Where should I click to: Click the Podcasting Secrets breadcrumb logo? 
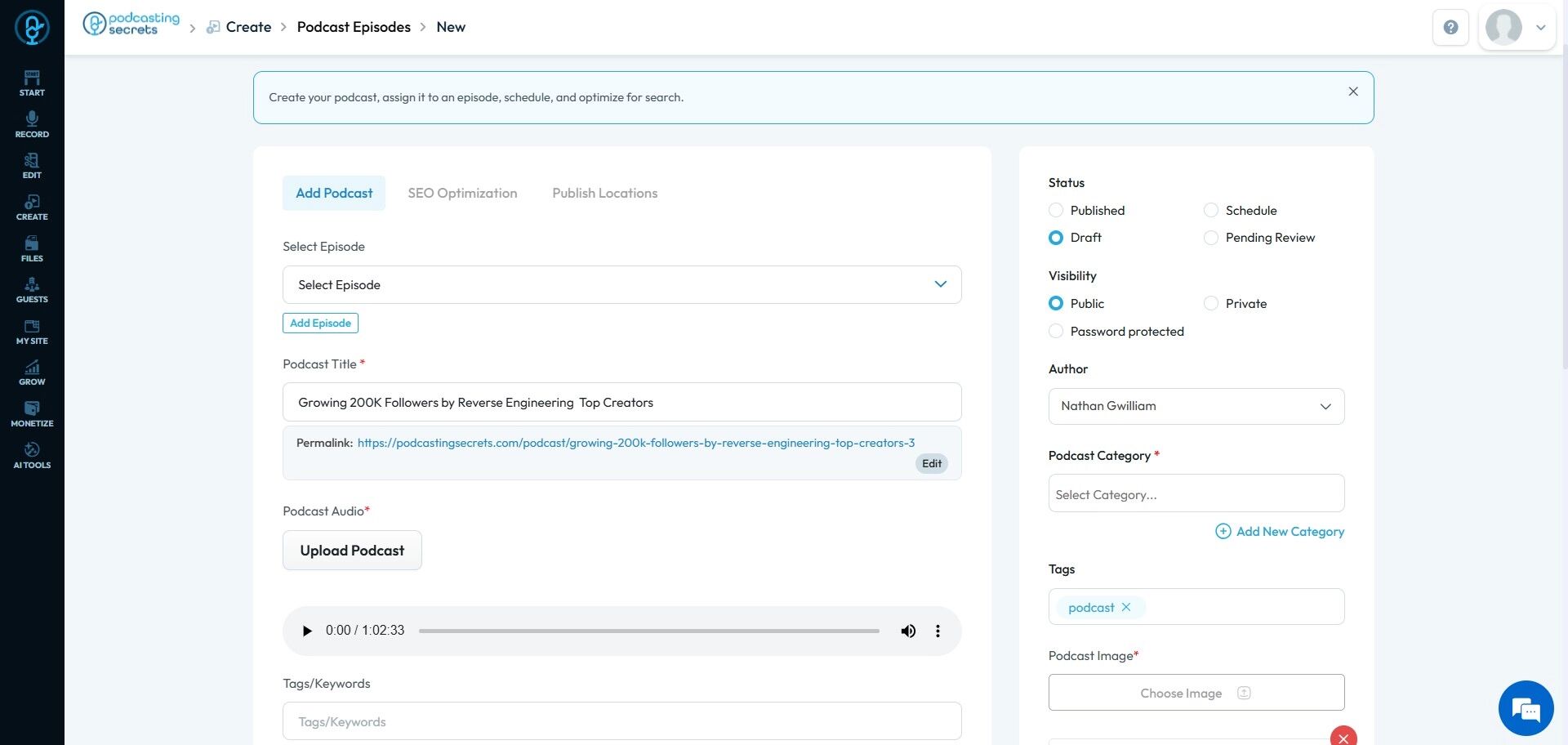131,24
